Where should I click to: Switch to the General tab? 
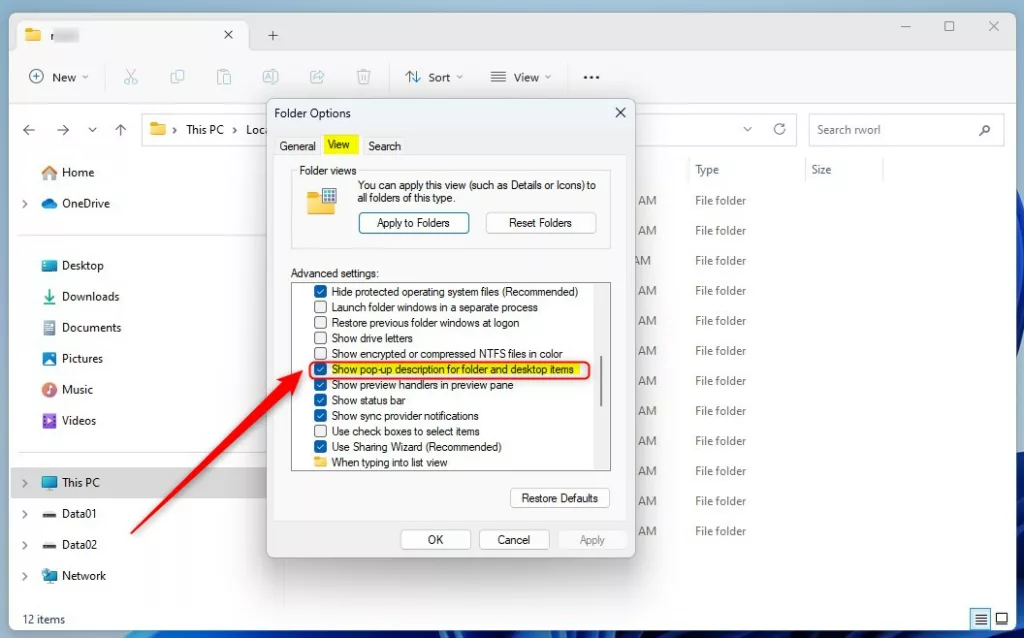point(297,146)
